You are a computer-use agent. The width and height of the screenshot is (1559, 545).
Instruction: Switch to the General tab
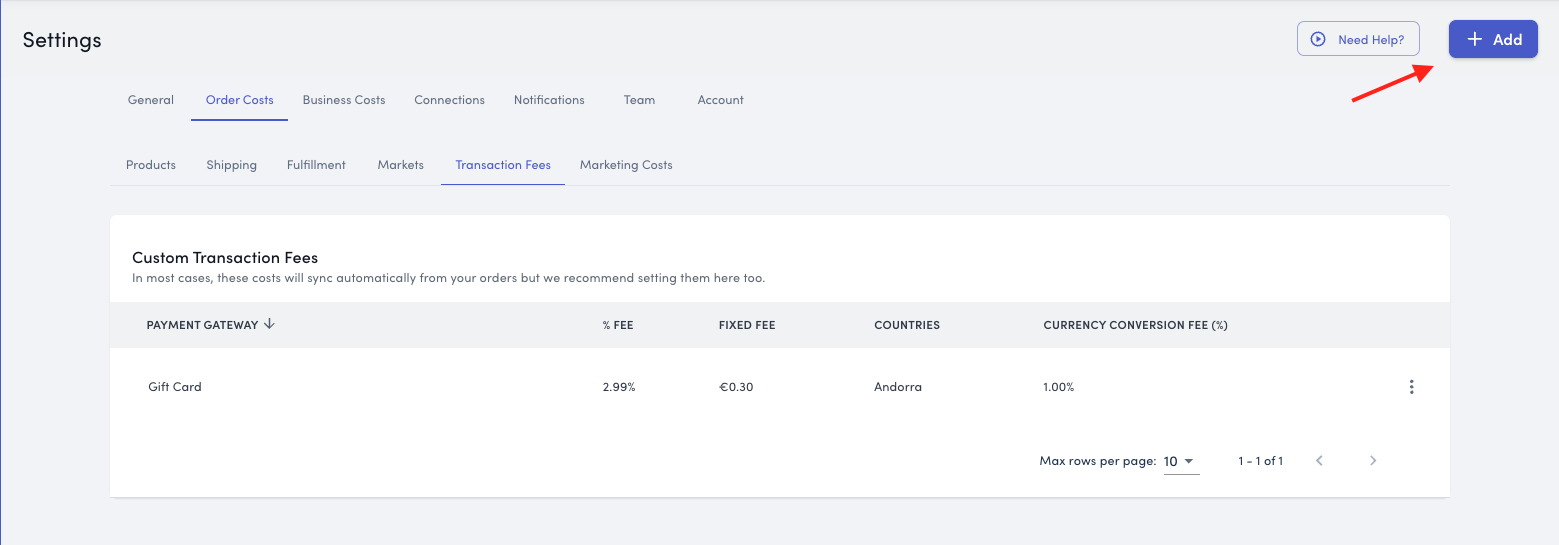click(x=151, y=100)
